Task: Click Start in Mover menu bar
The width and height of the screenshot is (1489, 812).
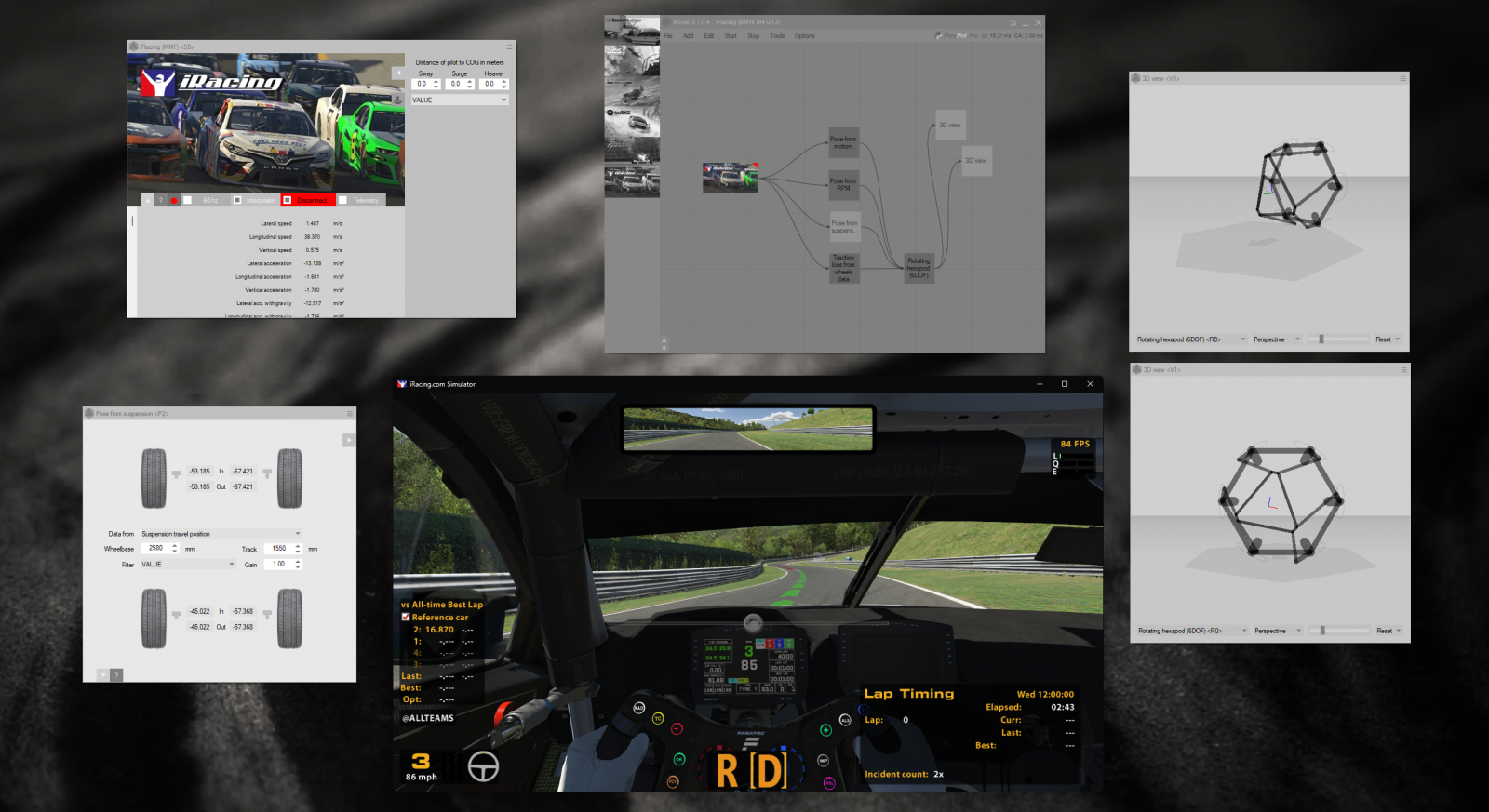Action: click(731, 36)
